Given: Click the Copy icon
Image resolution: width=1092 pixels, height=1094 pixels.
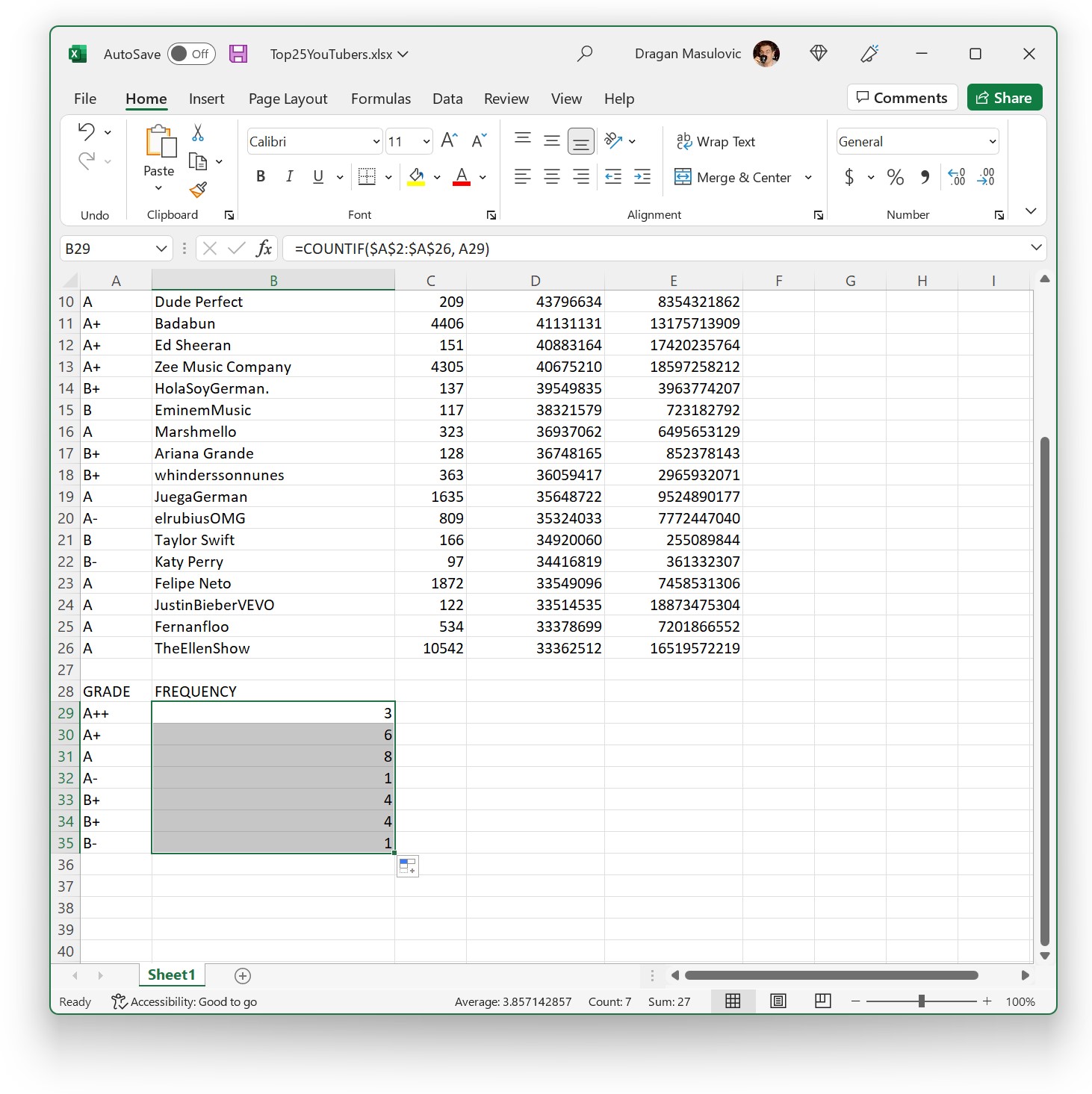Looking at the screenshot, I should tap(198, 161).
